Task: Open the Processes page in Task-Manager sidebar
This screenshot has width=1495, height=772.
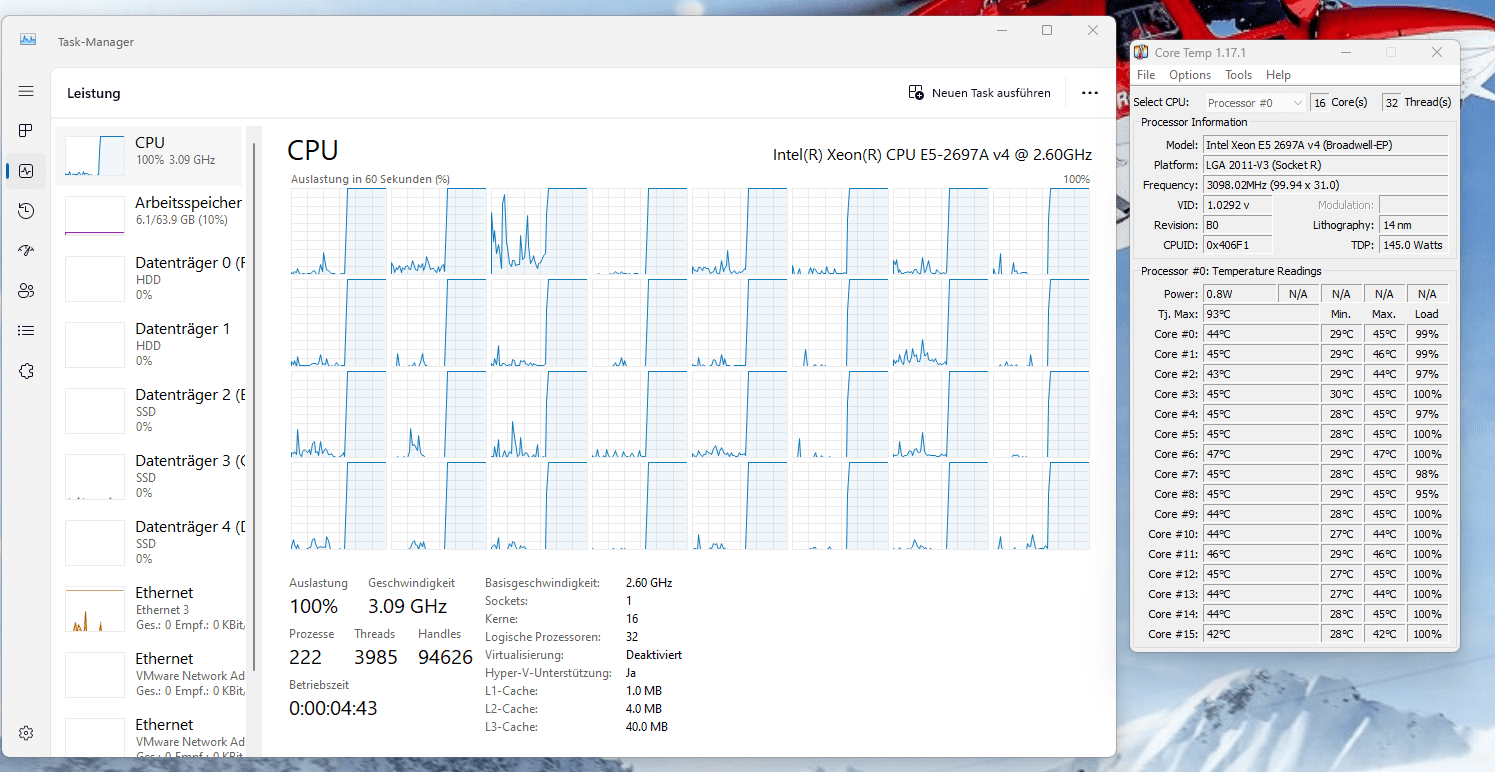Action: tap(26, 131)
